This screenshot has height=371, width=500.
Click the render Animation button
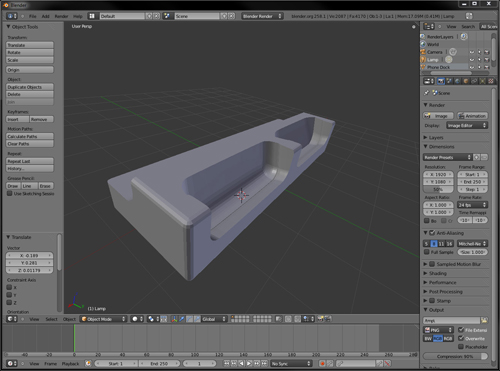(x=472, y=116)
